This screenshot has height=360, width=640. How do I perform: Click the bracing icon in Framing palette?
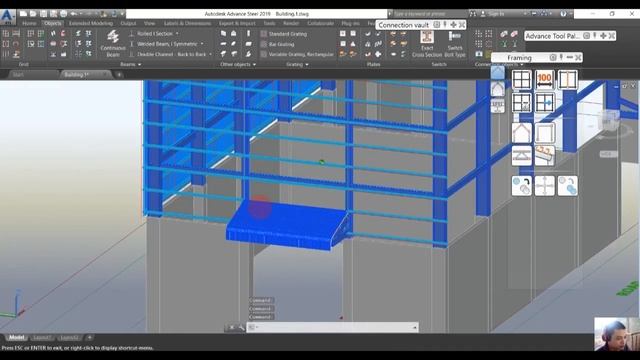pos(522,156)
